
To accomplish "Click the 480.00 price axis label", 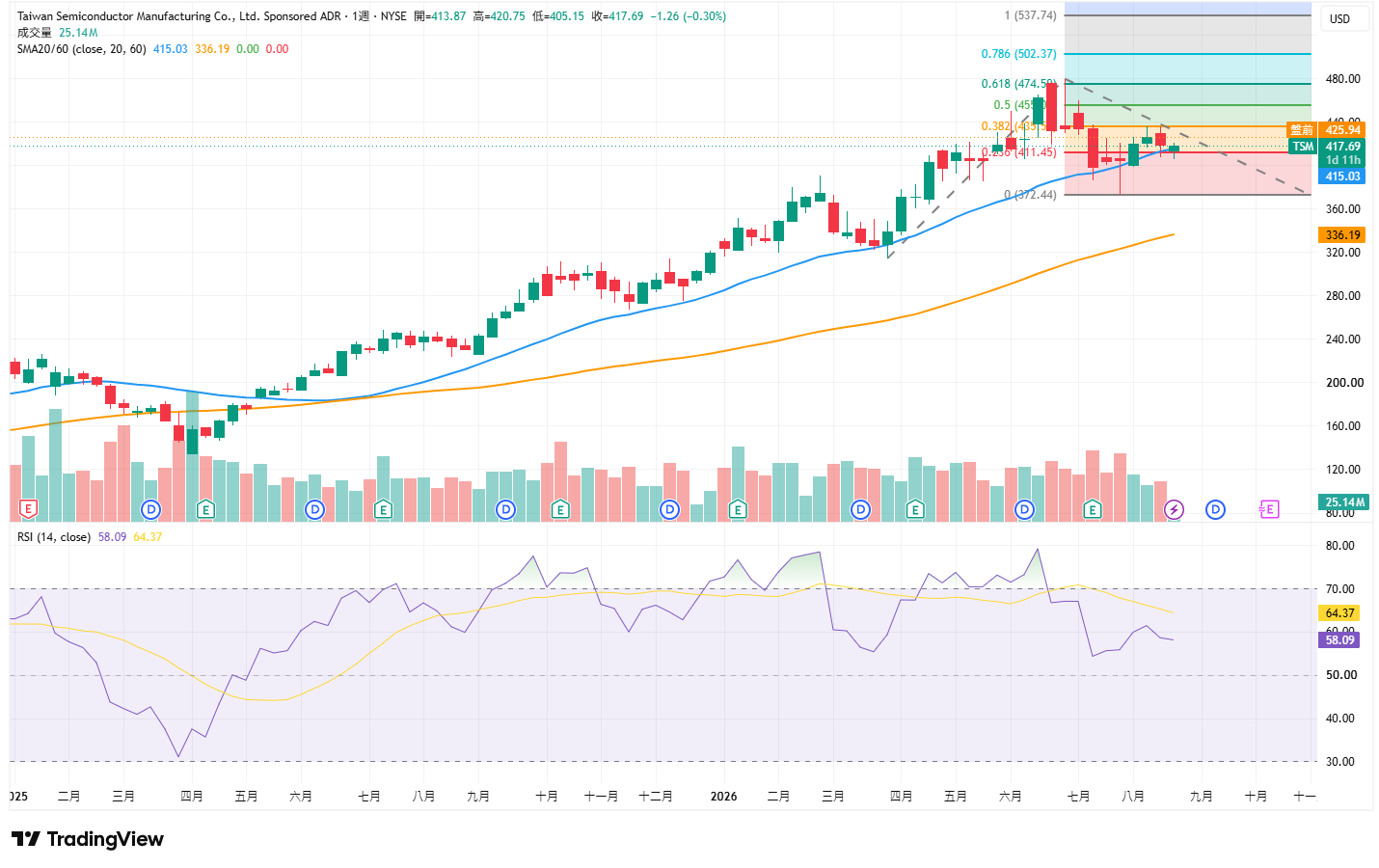I will (x=1343, y=79).
